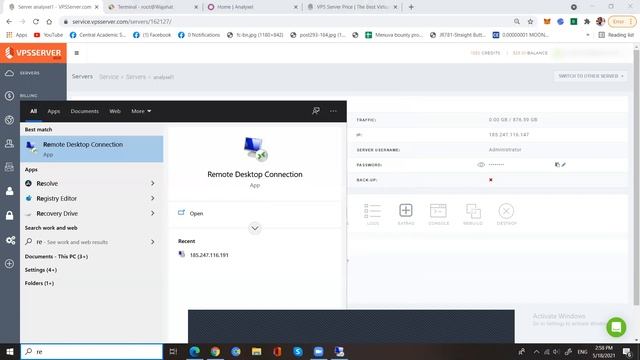Click the plus circle icon in sidebar
640x360 pixels.
click(x=9, y=264)
